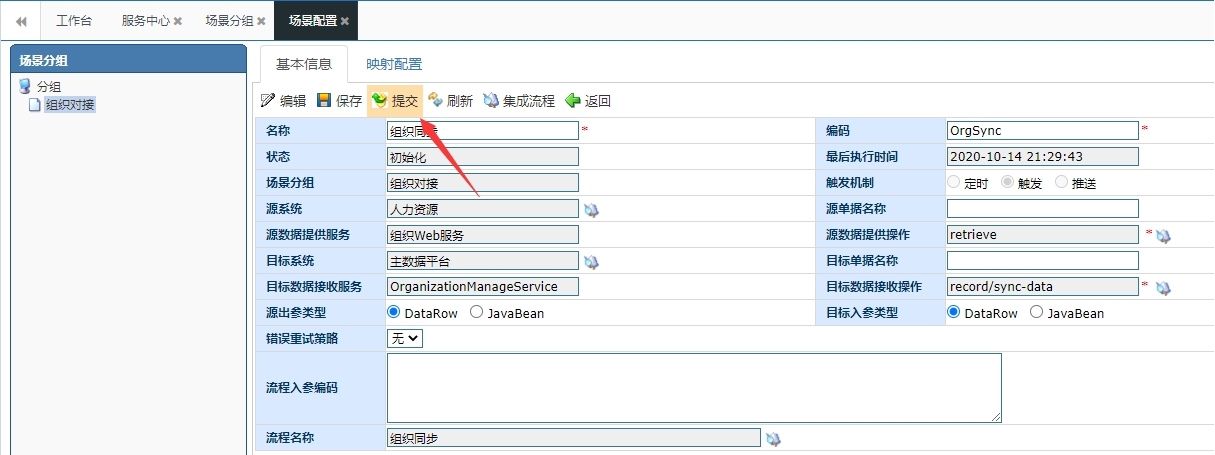Open the 映射配置 sub-tab

point(394,64)
